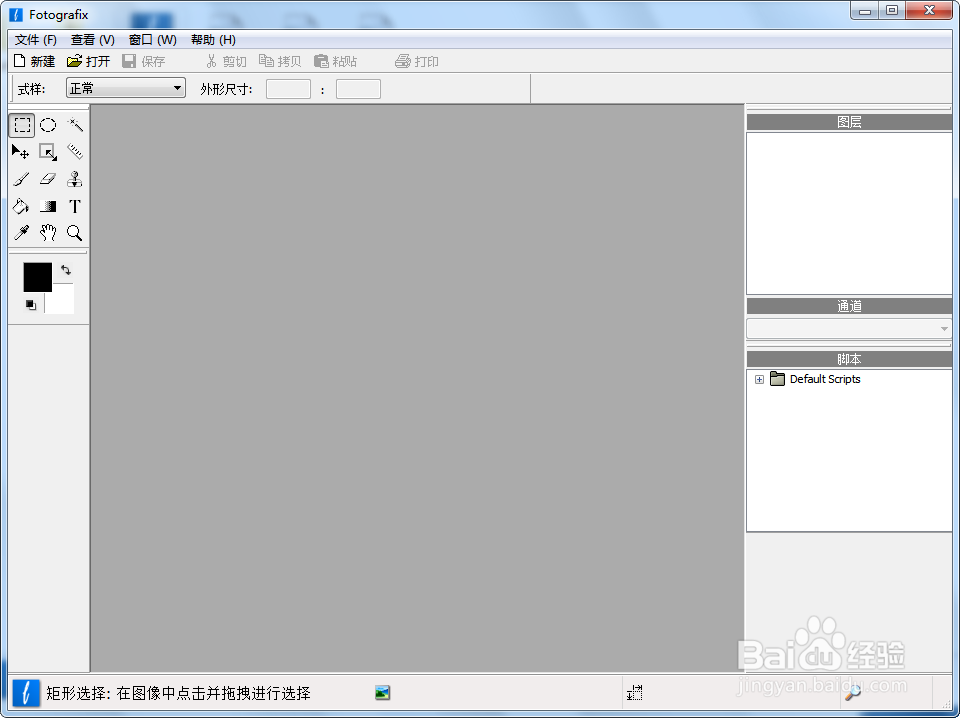Click the white background color swatch
This screenshot has height=718, width=960.
[x=63, y=301]
